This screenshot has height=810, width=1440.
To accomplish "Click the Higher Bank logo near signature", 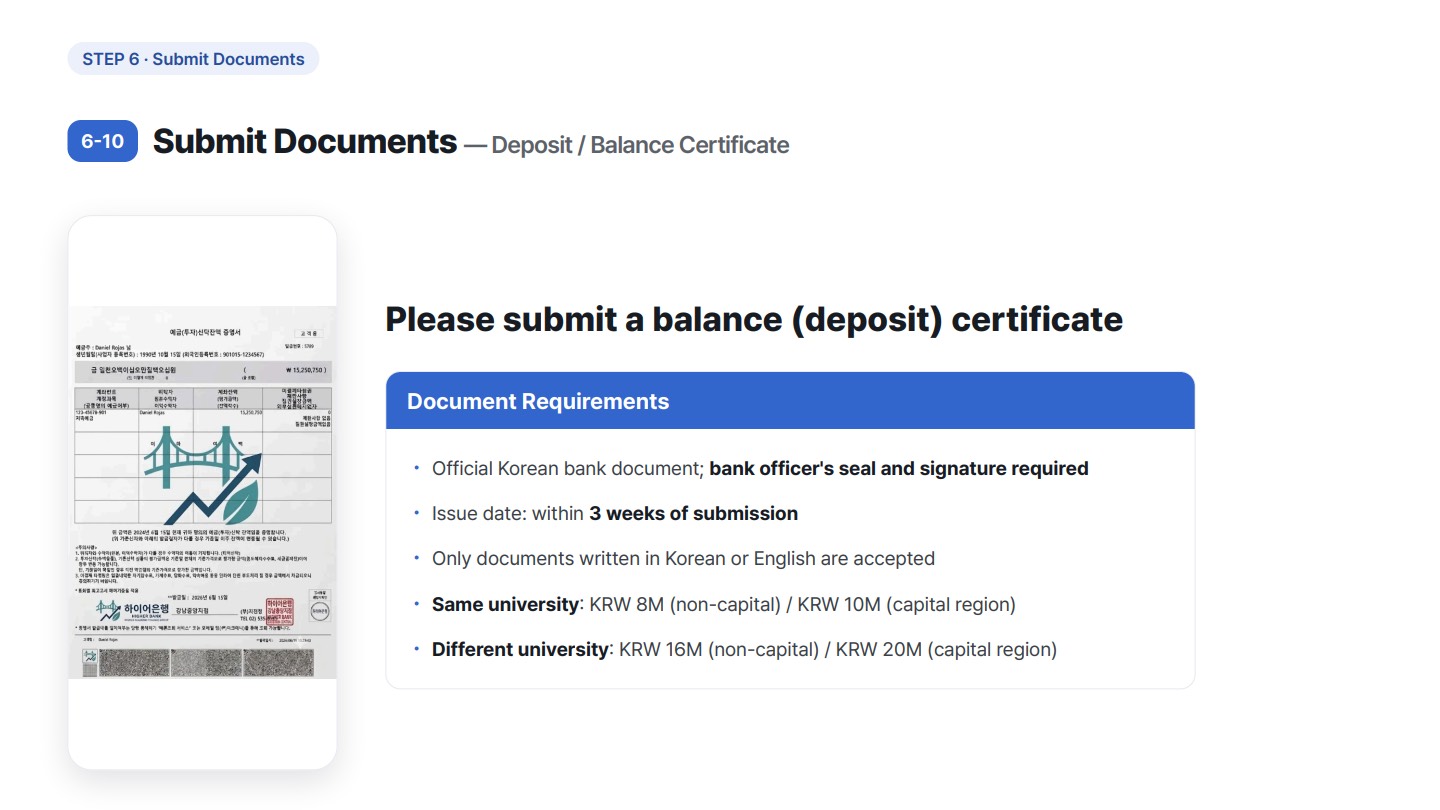I will 132,610.
